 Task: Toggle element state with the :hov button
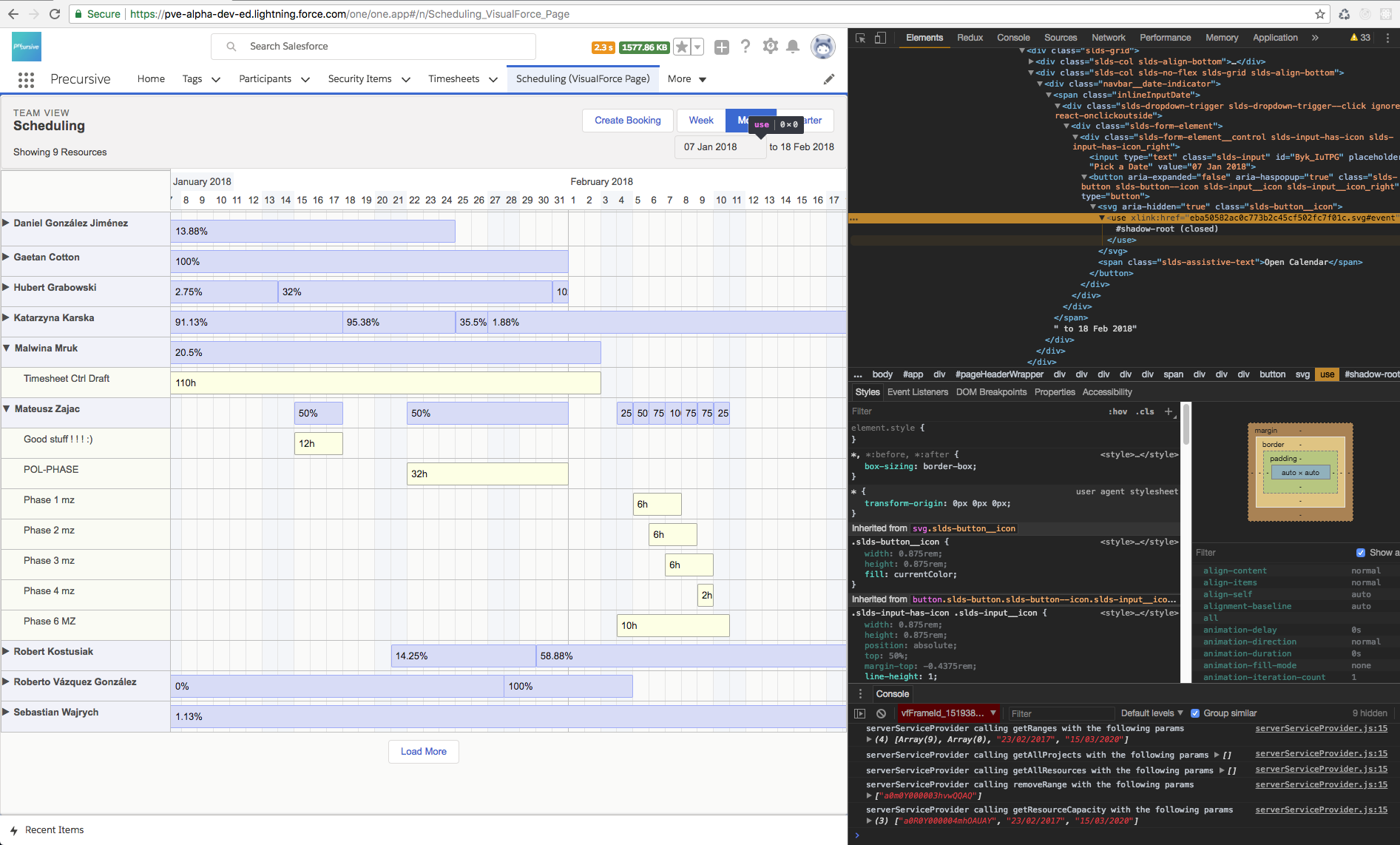point(1117,411)
